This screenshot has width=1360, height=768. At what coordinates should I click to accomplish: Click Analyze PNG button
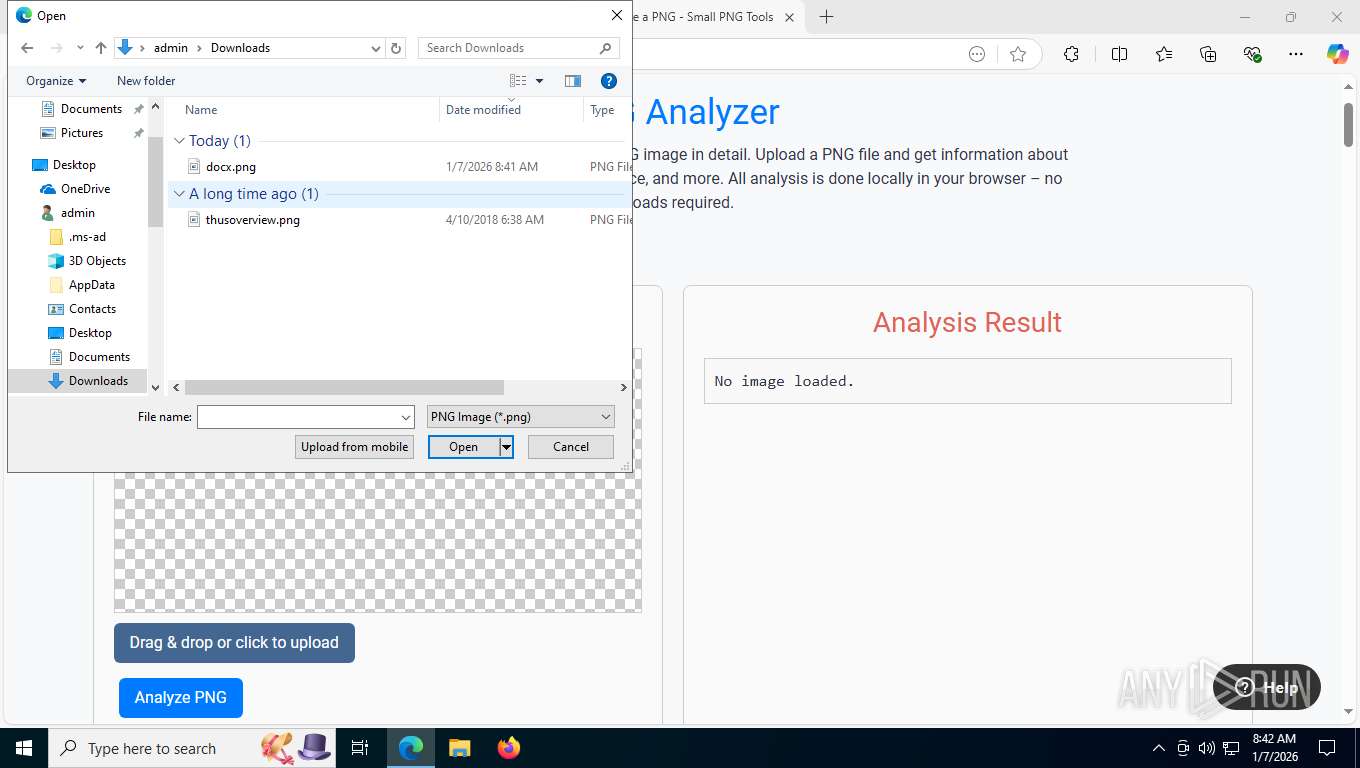pos(181,698)
